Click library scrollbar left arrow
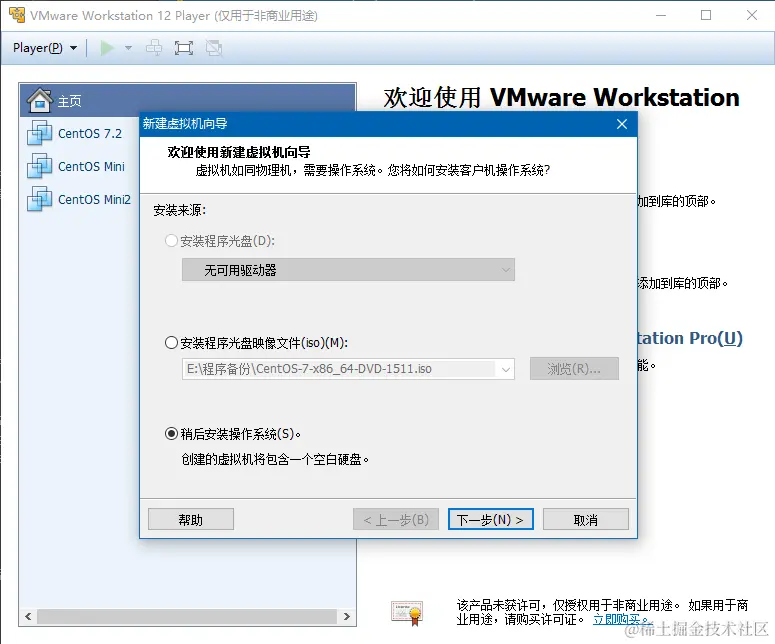This screenshot has width=775, height=644. [28, 616]
